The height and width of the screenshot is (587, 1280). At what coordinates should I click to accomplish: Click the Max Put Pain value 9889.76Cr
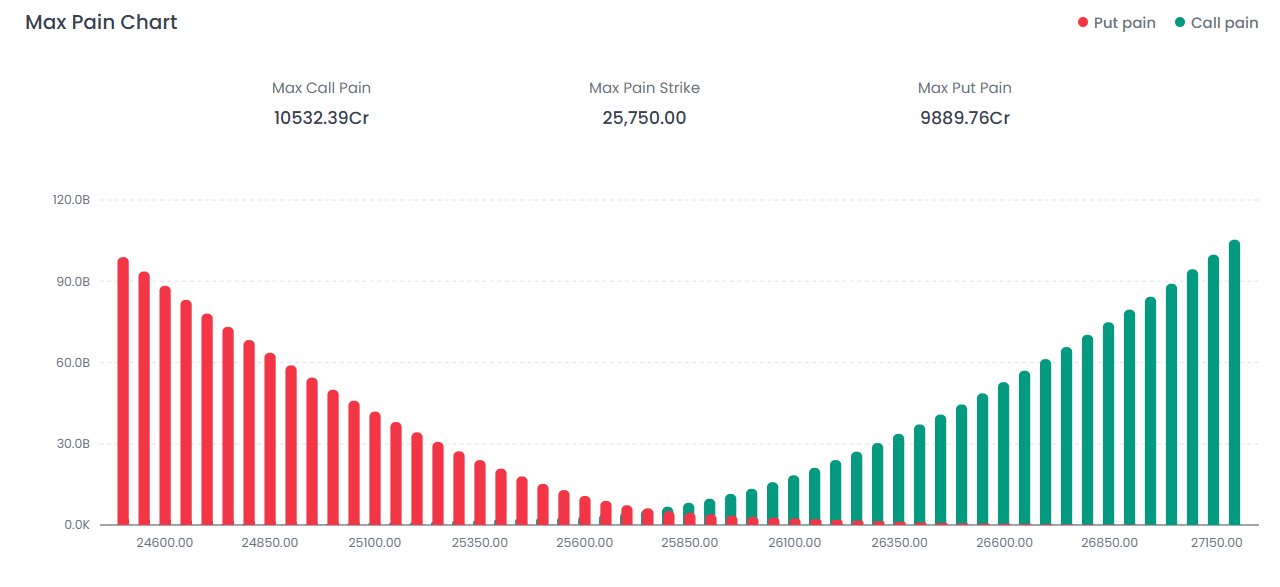click(964, 118)
